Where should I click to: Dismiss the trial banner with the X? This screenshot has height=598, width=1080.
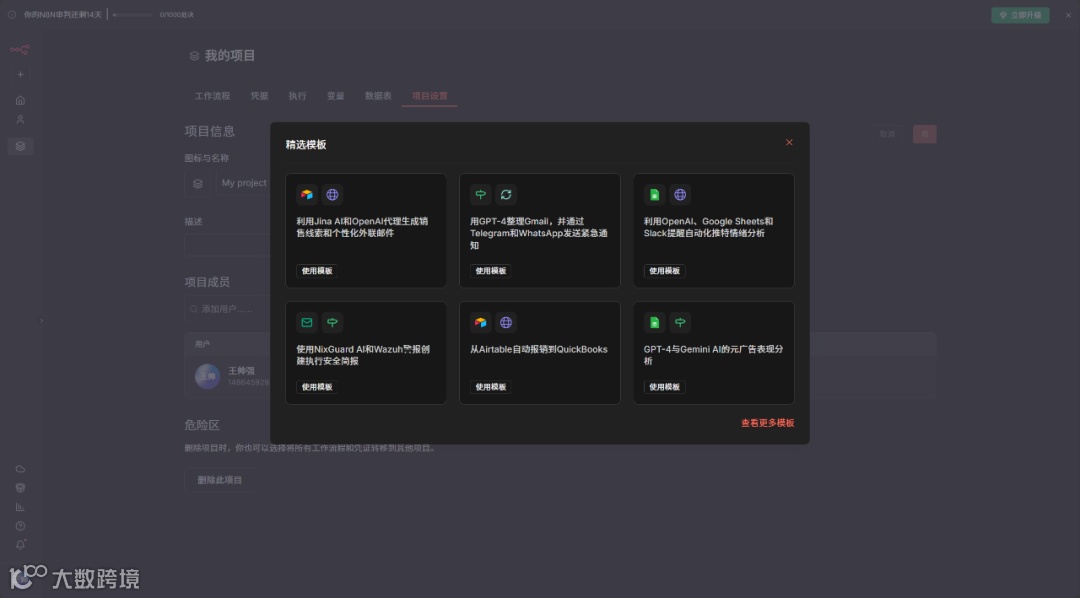[1068, 15]
